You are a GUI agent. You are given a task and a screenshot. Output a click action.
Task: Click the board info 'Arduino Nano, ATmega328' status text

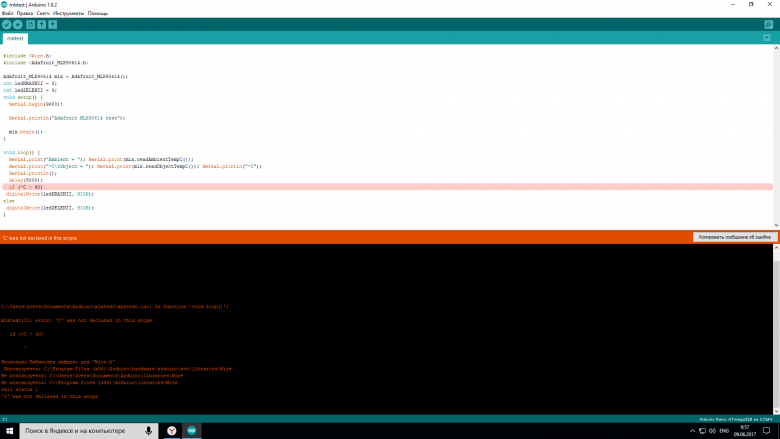[735, 420]
